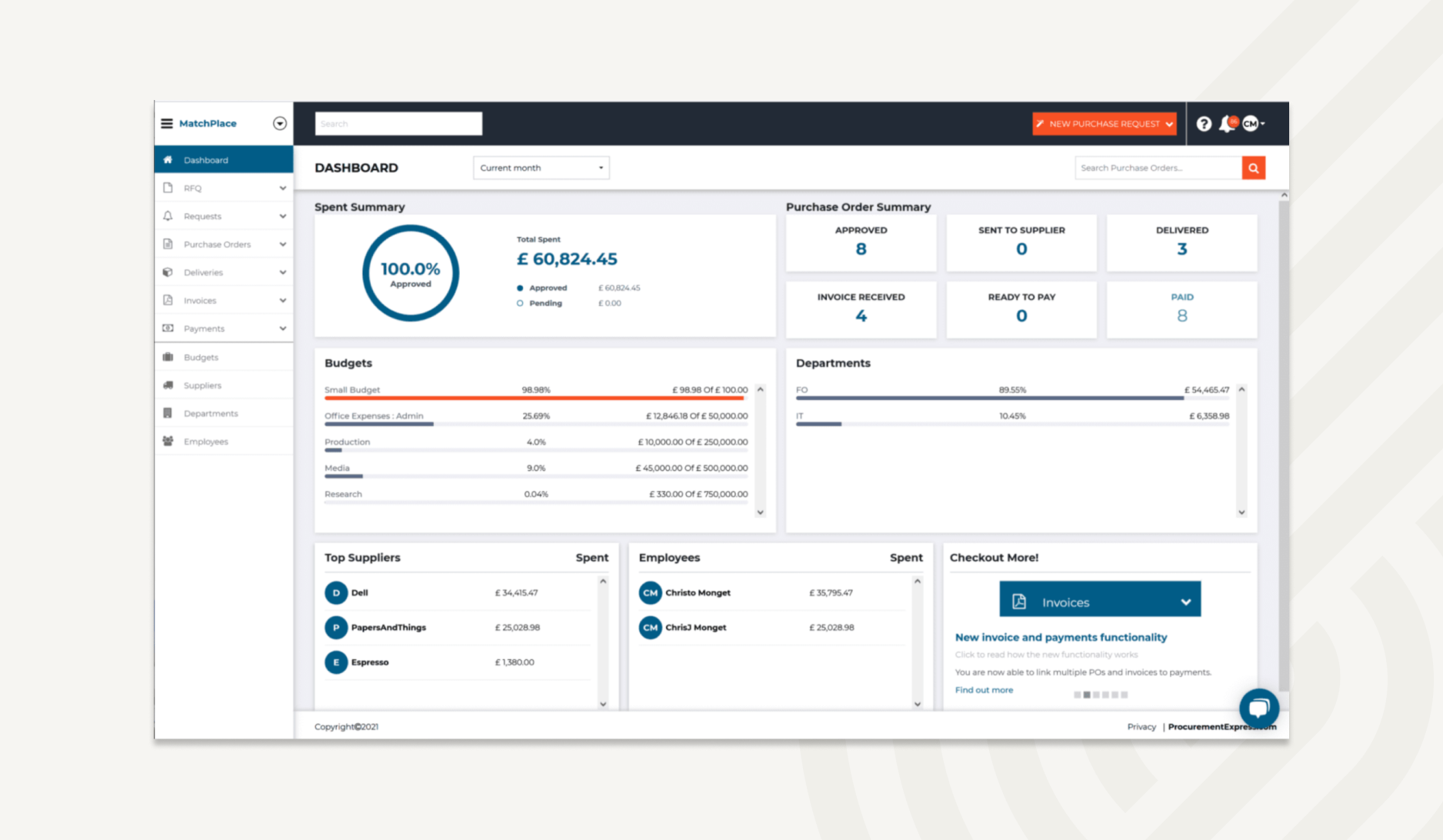Click the Top Suppliers scroll-down arrow

pyautogui.click(x=603, y=704)
